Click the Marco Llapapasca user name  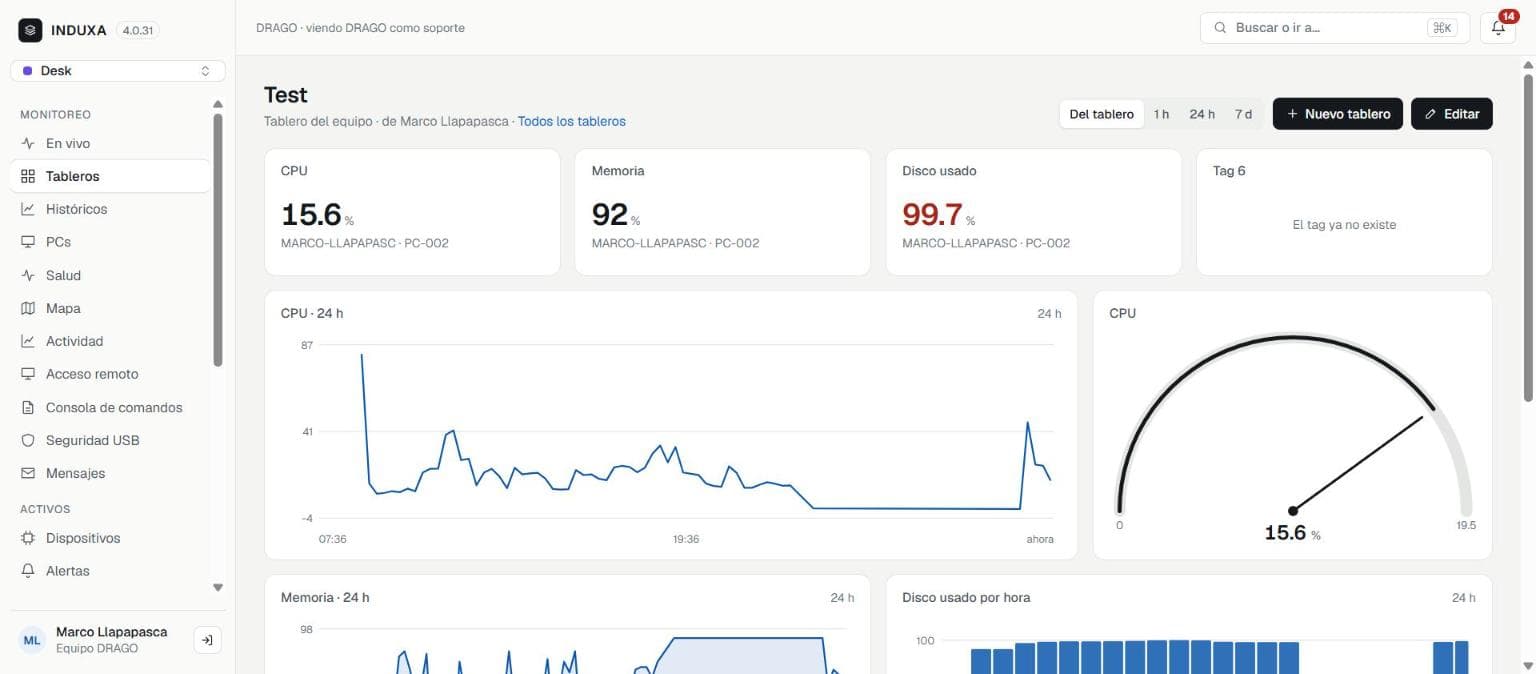(111, 632)
